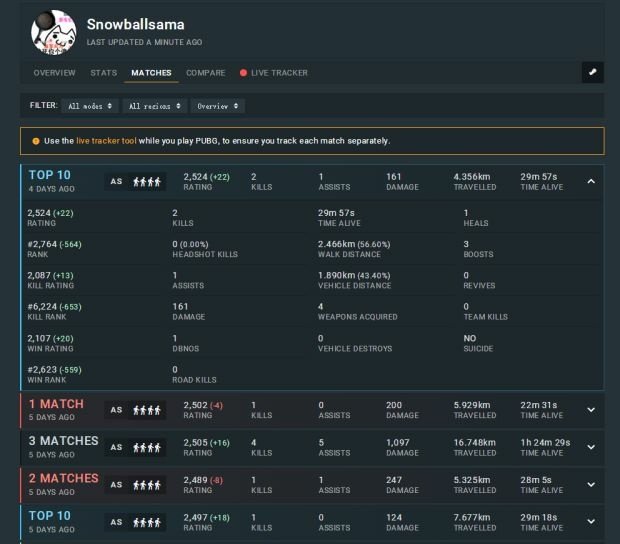The width and height of the screenshot is (620, 544).
Task: Click the red Live Tracker dot icon
Action: click(243, 73)
